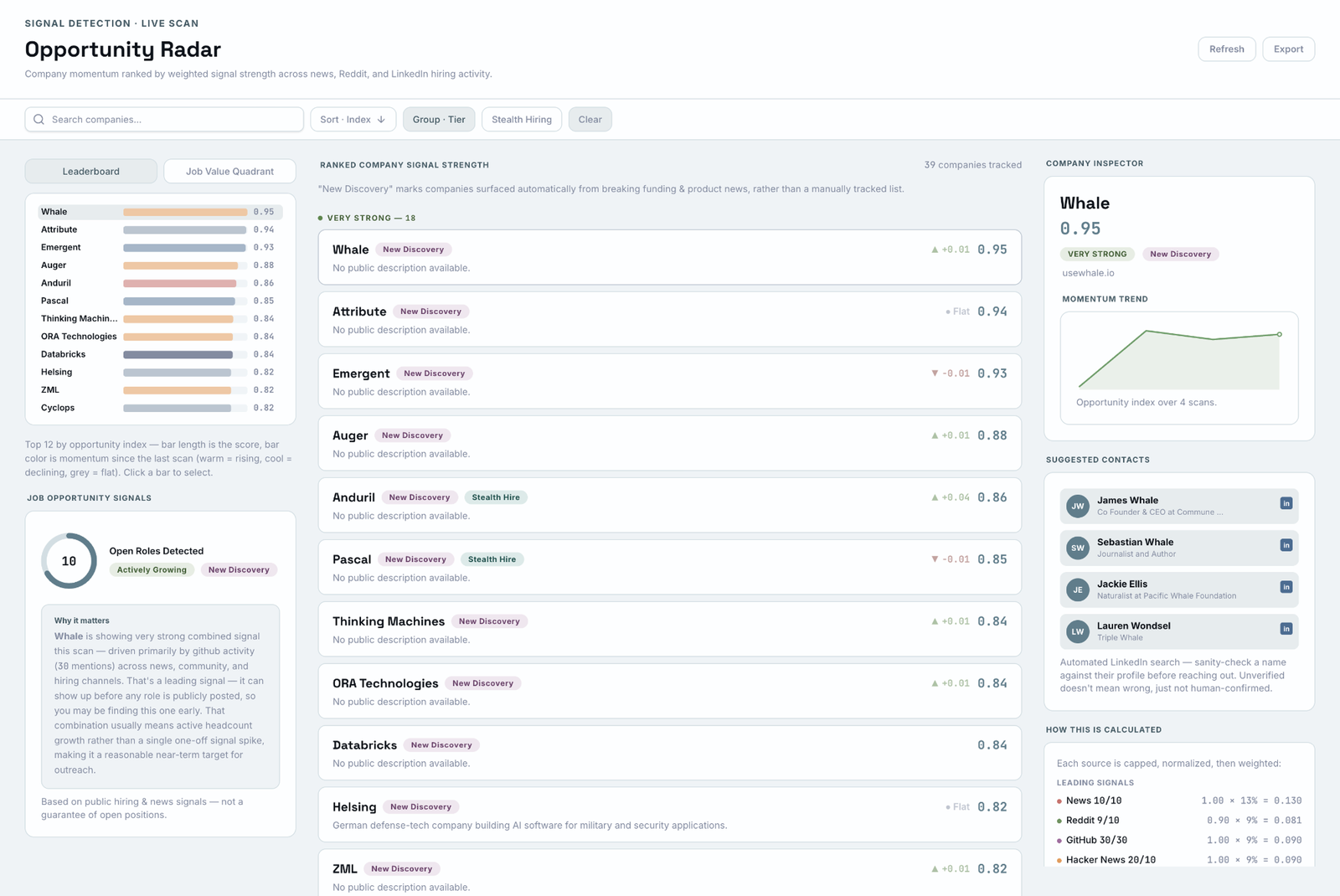The height and width of the screenshot is (896, 1340).
Task: Click the Open Roles Detected gauge showing 10
Action: click(69, 561)
